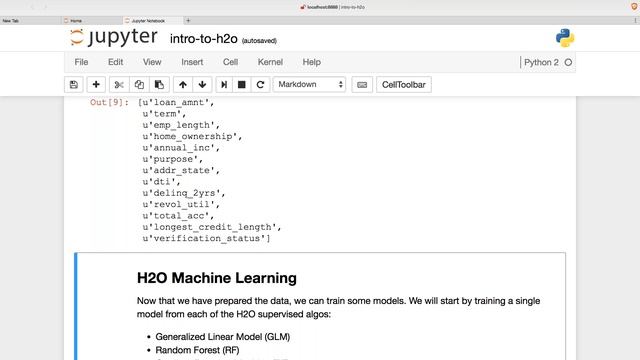Viewport: 640px width, 360px height.
Task: Open the Edit menu
Action: coord(116,62)
